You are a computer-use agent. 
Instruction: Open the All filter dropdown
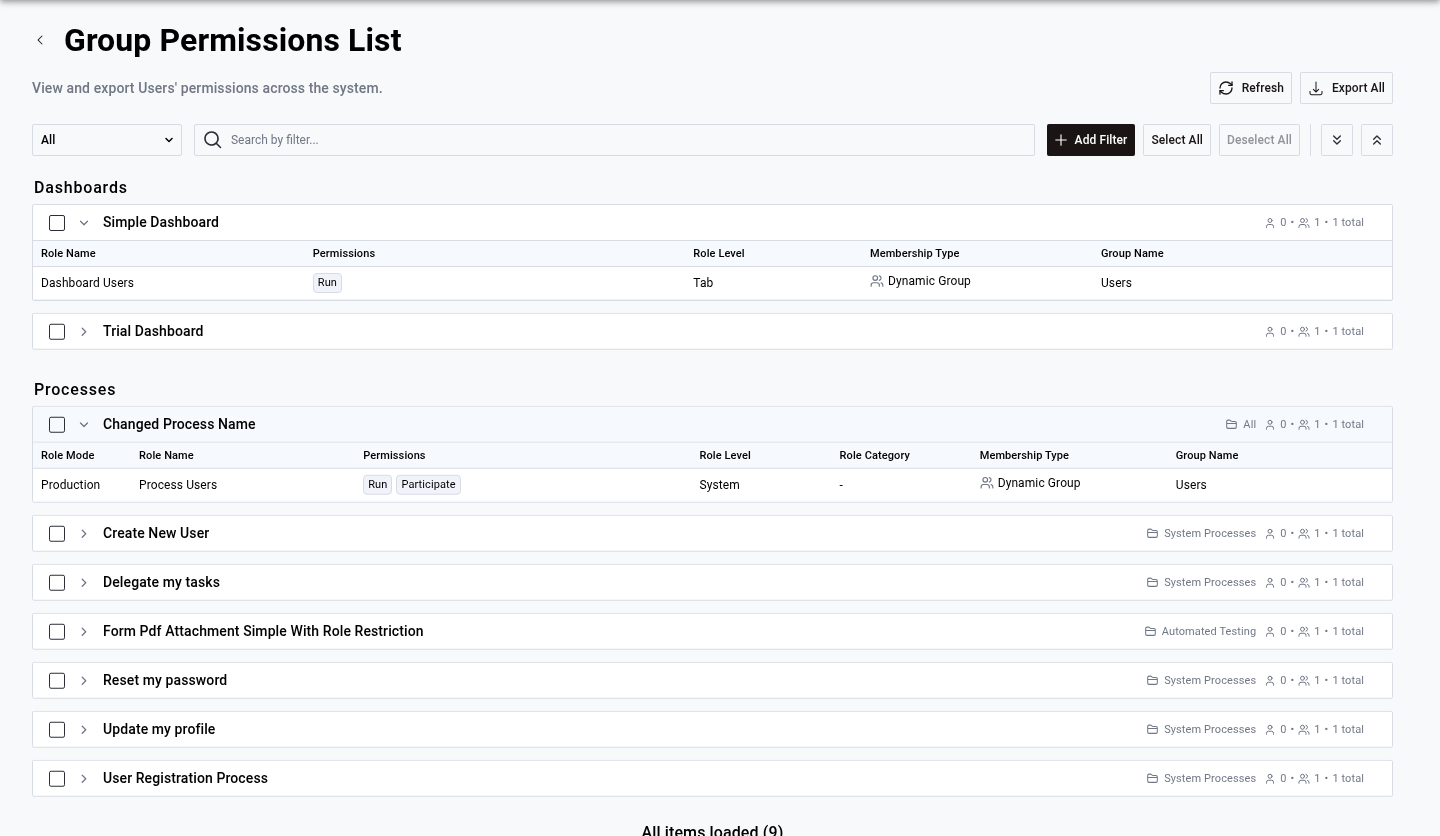[106, 139]
